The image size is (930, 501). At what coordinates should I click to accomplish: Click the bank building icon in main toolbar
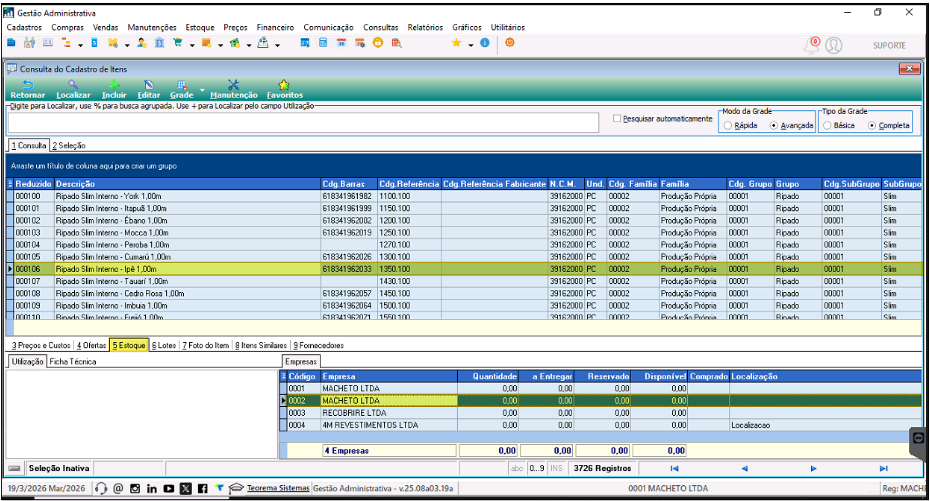pos(160,43)
